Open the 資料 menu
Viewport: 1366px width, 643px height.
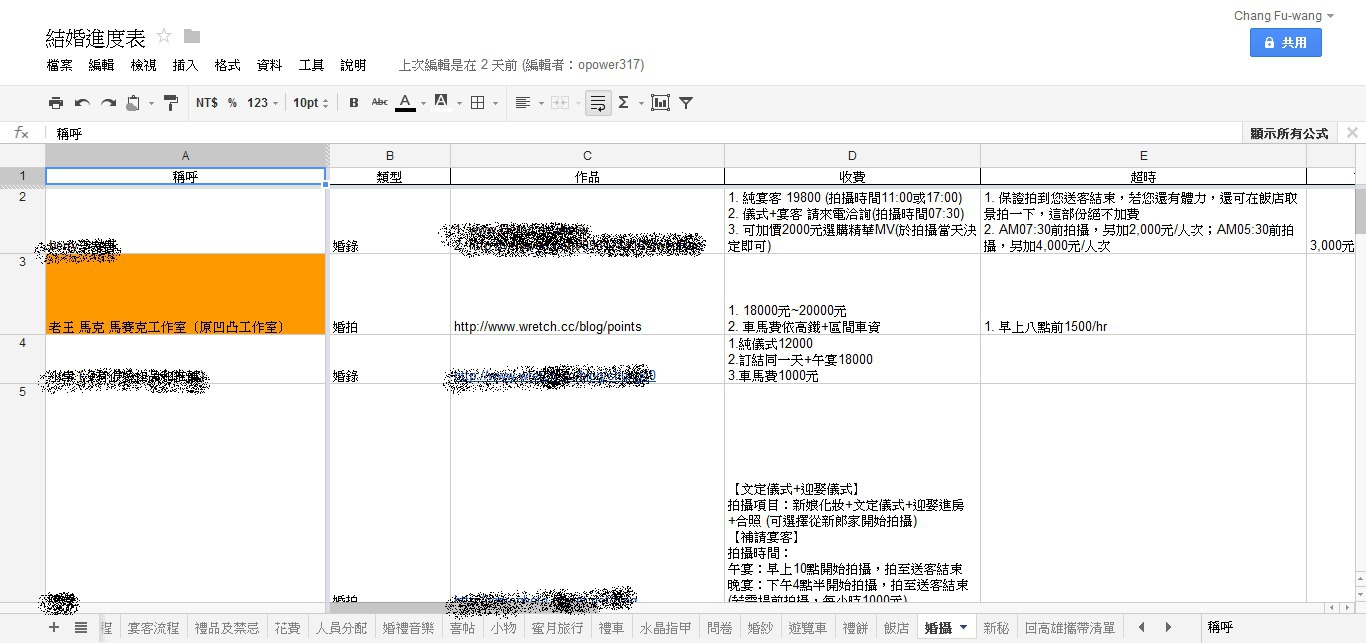pos(269,65)
